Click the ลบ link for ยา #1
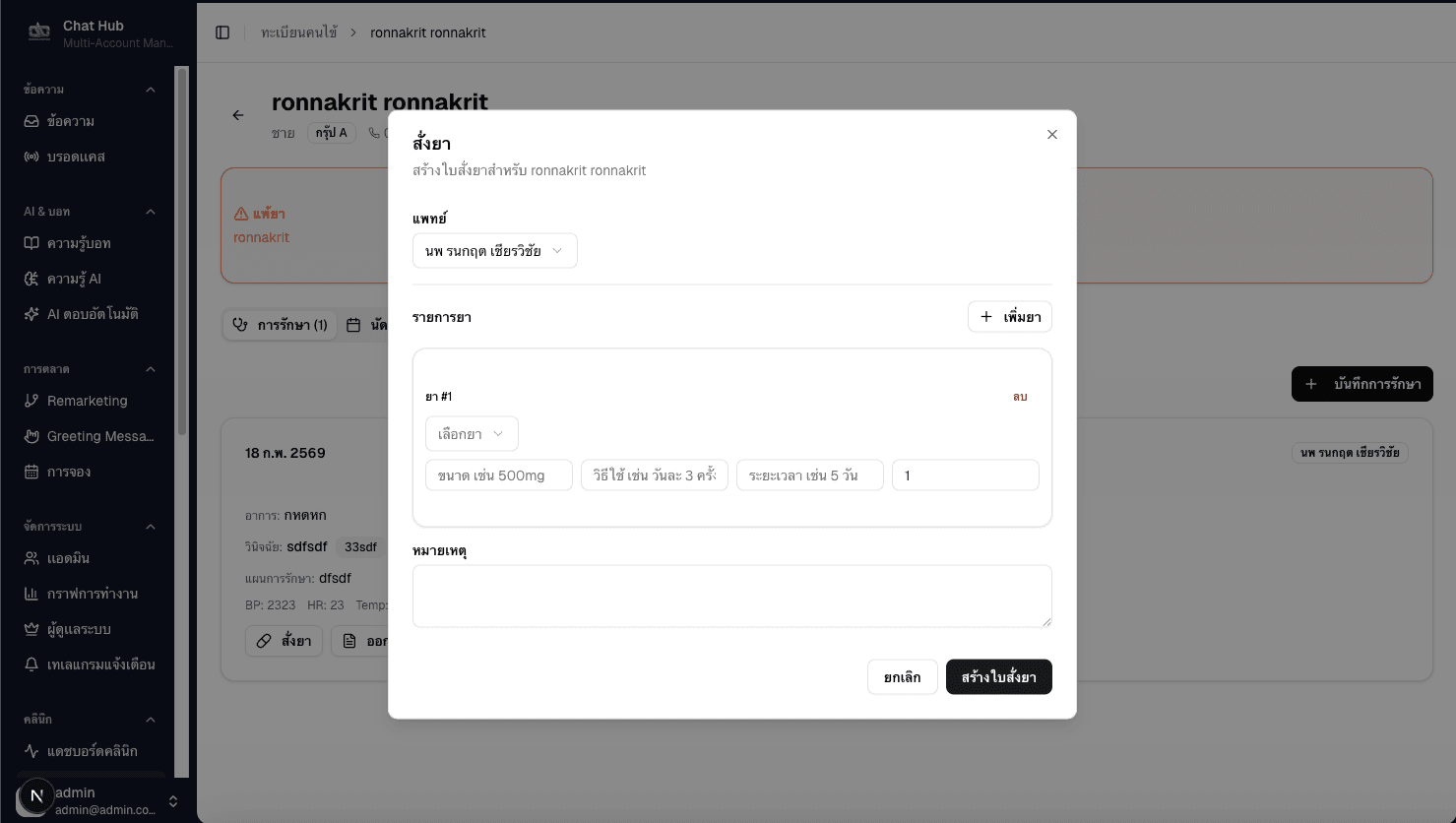 pos(1020,397)
